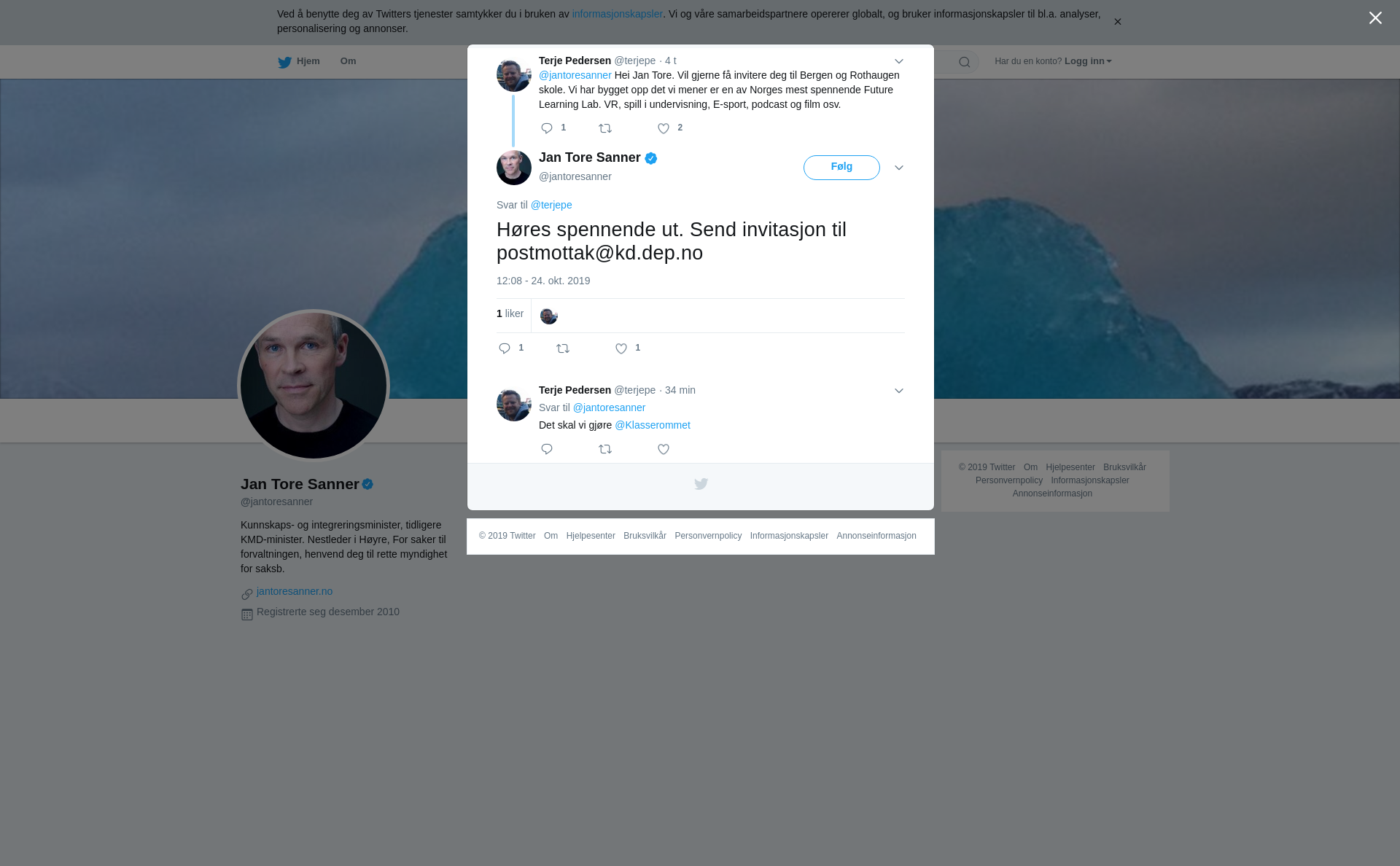Image resolution: width=1400 pixels, height=866 pixels.
Task: Like Jan Tore Sanner's reply tweet
Action: tap(621, 349)
